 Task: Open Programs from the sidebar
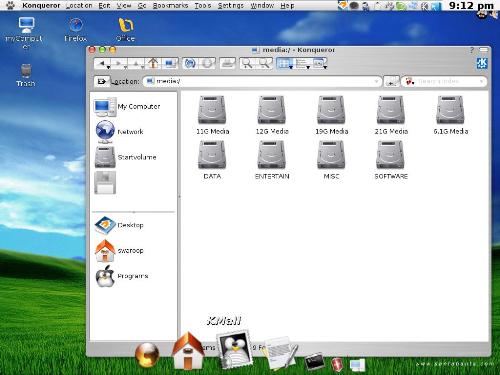122,276
